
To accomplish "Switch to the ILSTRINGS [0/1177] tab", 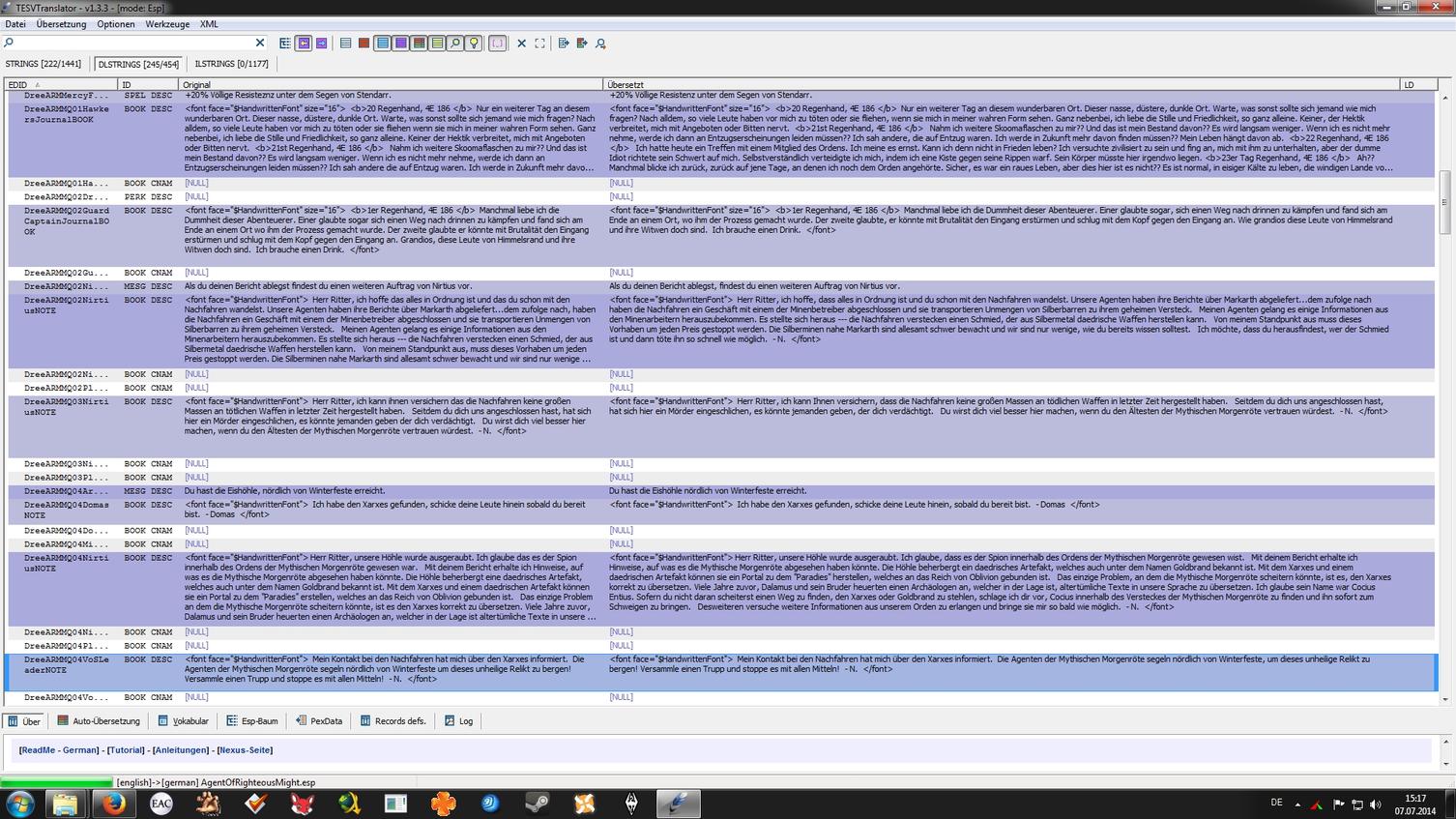I will 231,64.
